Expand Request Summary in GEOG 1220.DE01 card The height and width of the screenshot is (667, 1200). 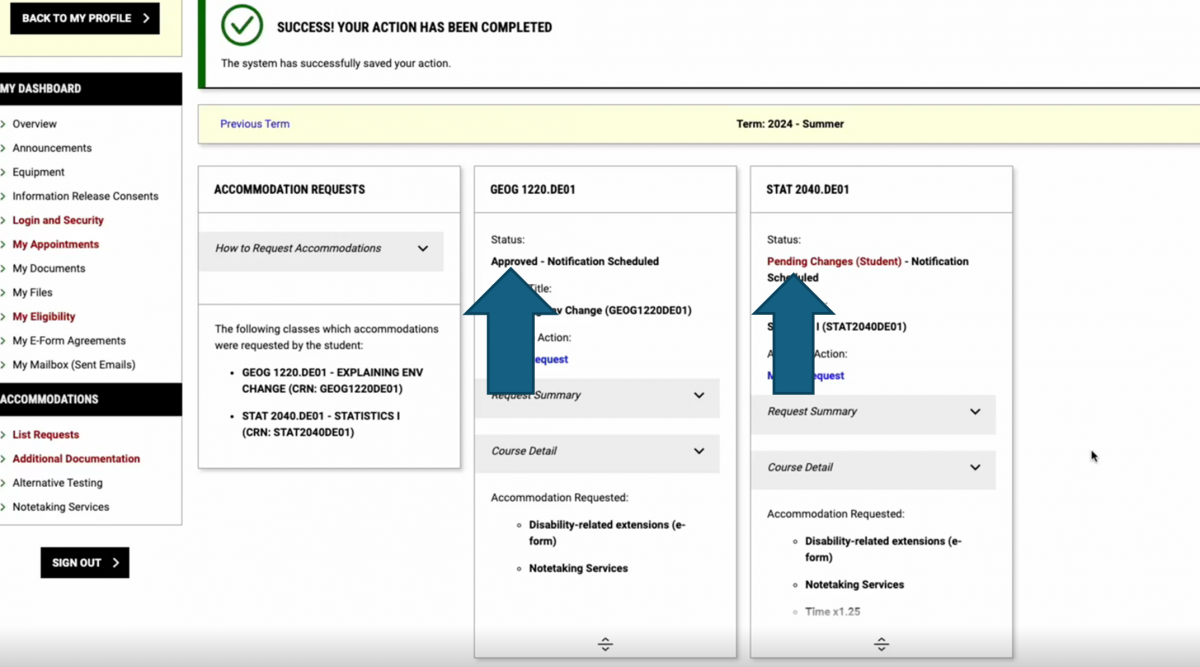[597, 396]
